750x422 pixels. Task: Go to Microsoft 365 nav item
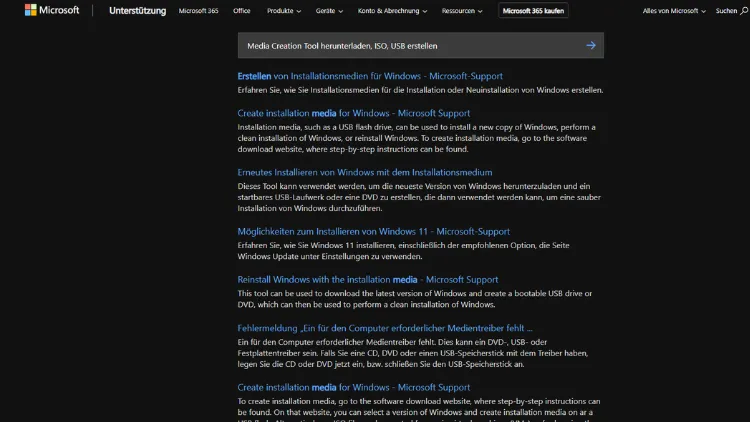[x=199, y=11]
